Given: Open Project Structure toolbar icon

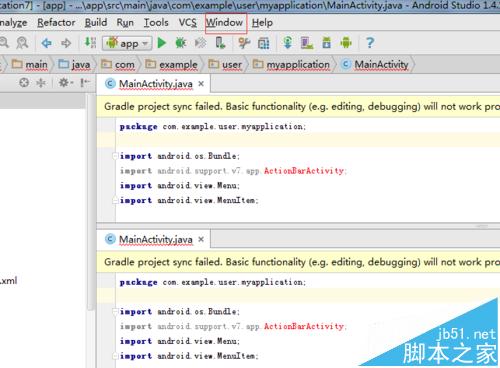Looking at the screenshot, I should click(263, 43).
